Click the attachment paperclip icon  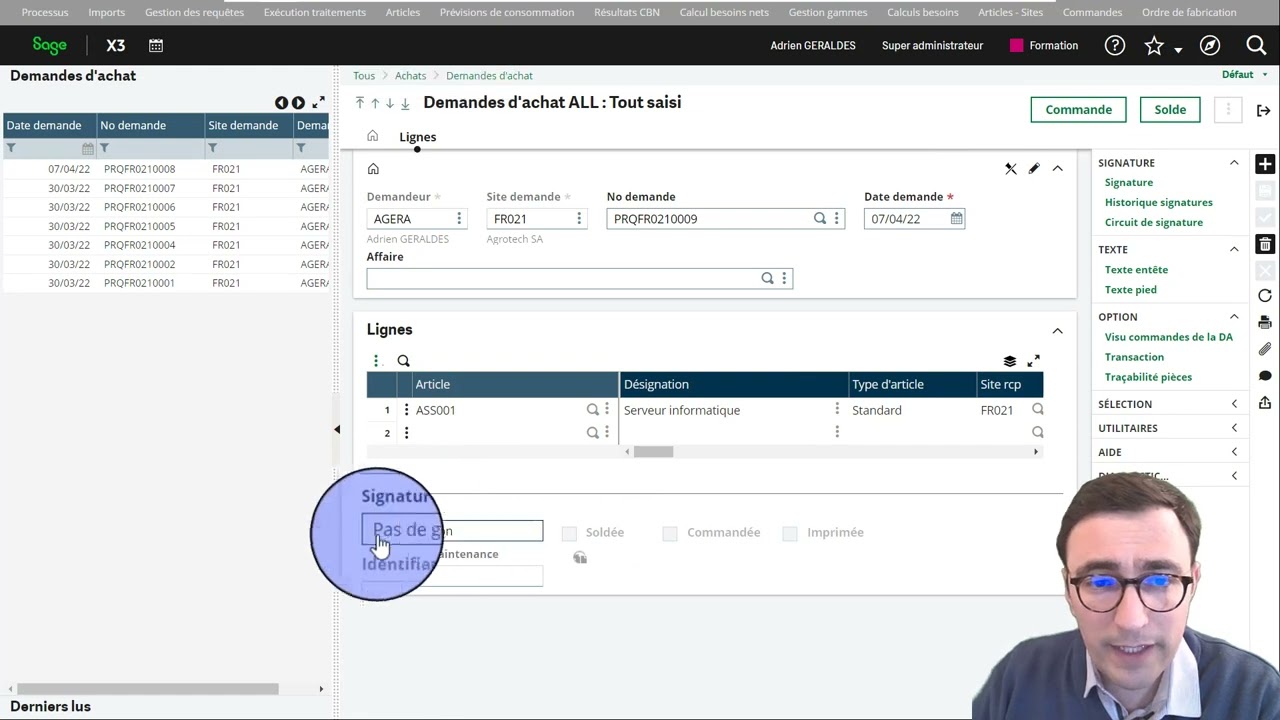pos(1265,349)
